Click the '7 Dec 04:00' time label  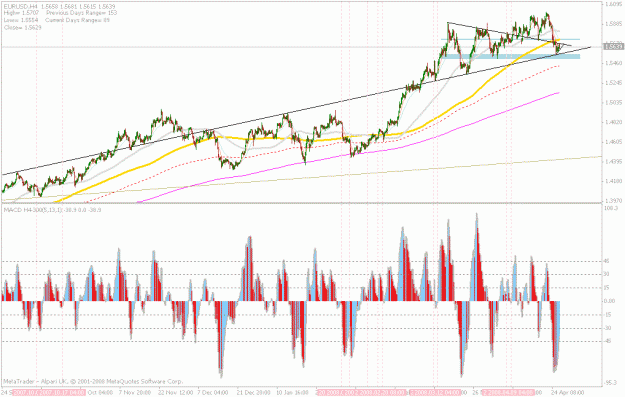(213, 393)
